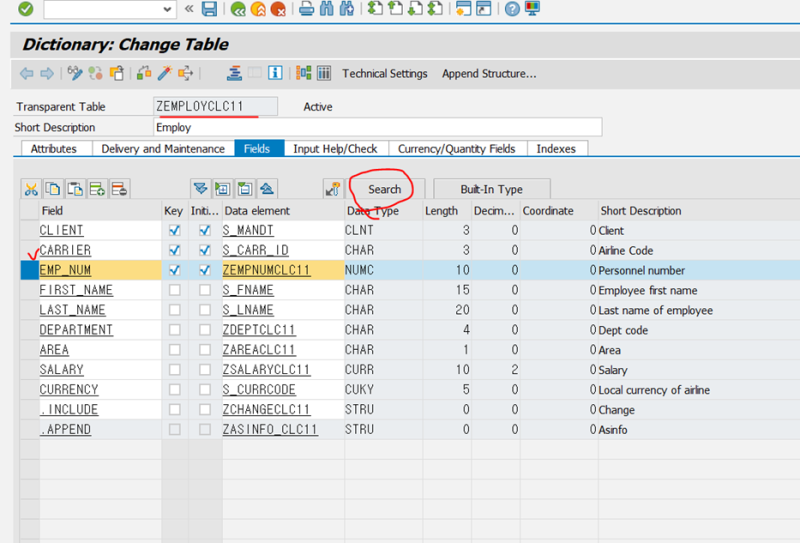Click the Where-Used List icon
The image size is (800, 543).
click(x=185, y=73)
